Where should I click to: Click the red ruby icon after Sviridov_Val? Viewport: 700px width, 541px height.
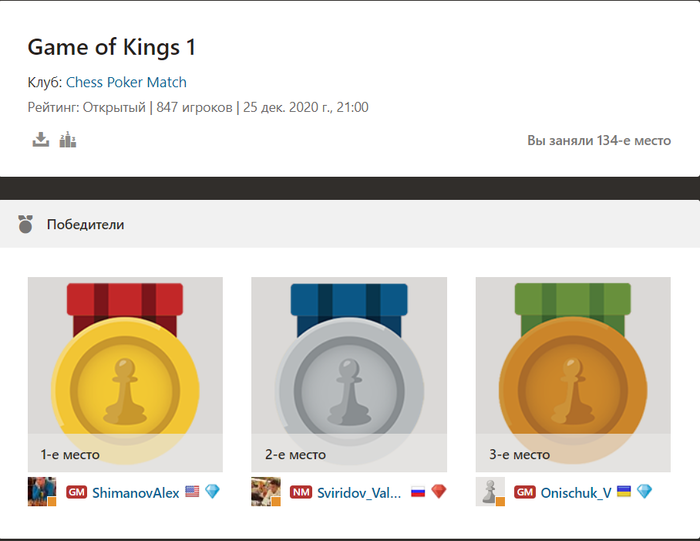(439, 491)
